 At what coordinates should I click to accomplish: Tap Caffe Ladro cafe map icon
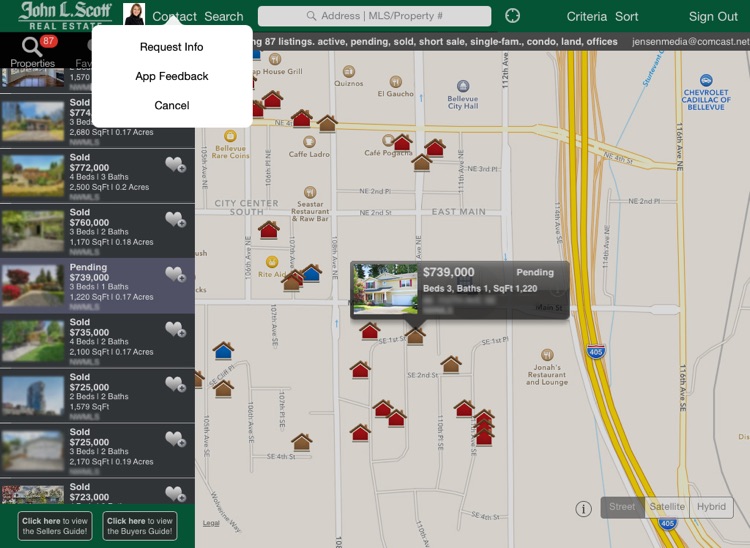309,142
